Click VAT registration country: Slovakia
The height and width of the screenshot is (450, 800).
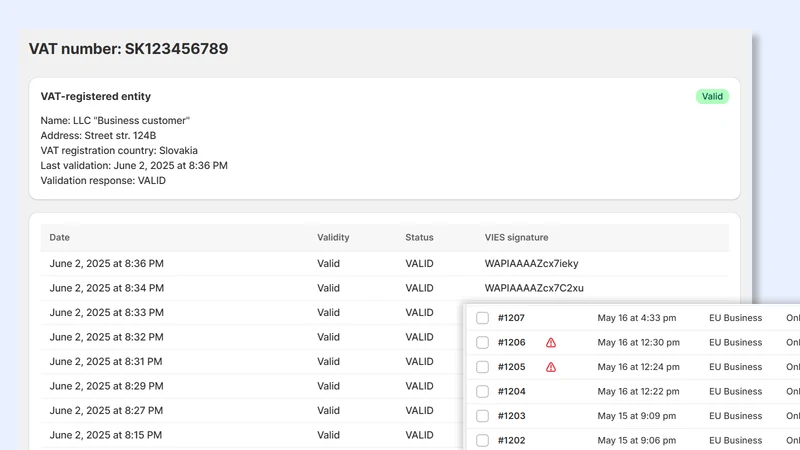(x=119, y=151)
